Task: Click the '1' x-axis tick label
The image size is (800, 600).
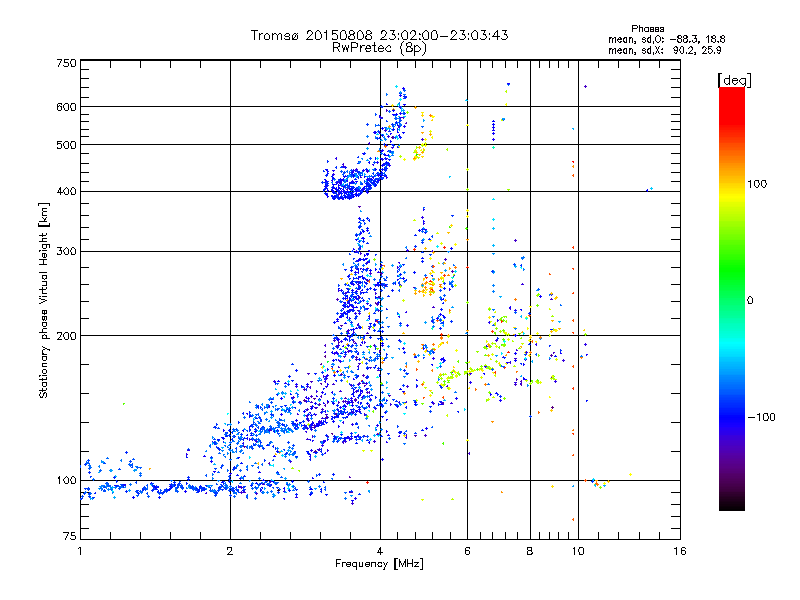Action: 80,551
